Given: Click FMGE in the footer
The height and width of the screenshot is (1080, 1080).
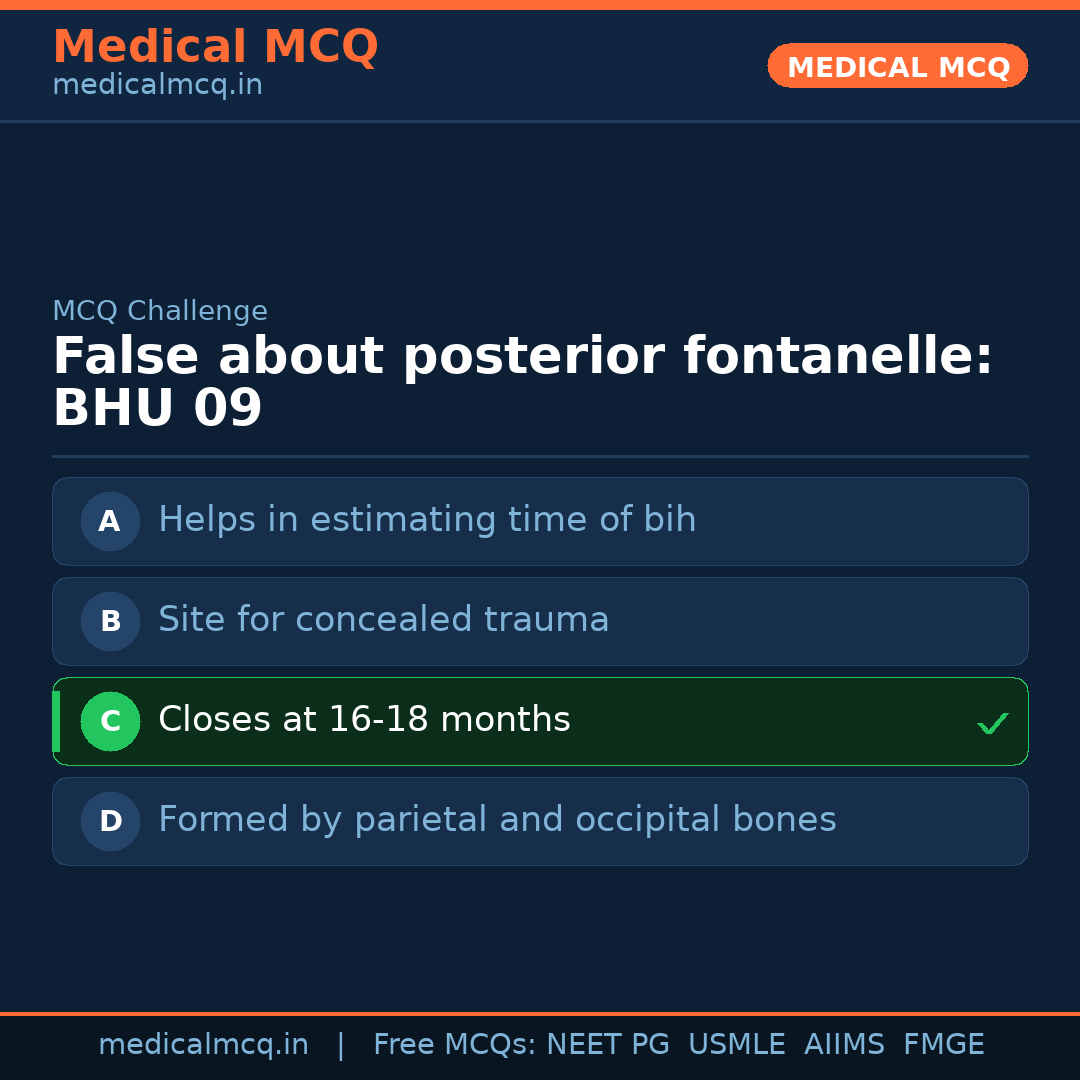Looking at the screenshot, I should (x=944, y=1045).
